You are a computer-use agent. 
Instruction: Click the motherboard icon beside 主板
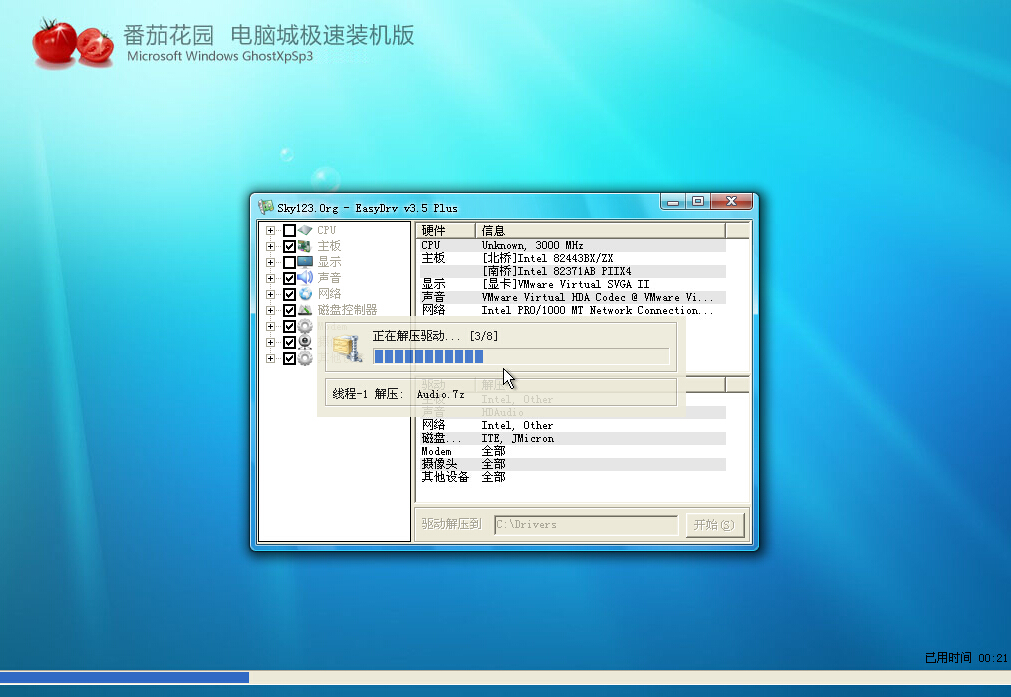click(305, 246)
